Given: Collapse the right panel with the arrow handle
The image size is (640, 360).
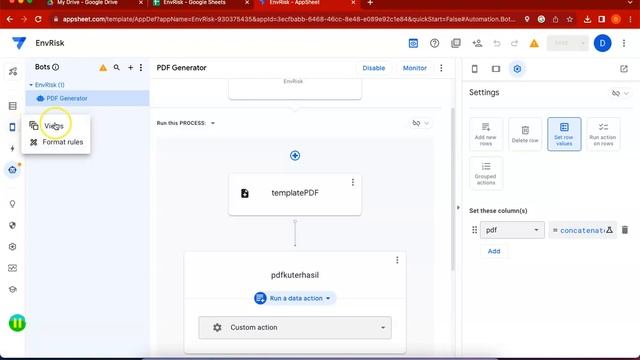Looking at the screenshot, I should 458,207.
